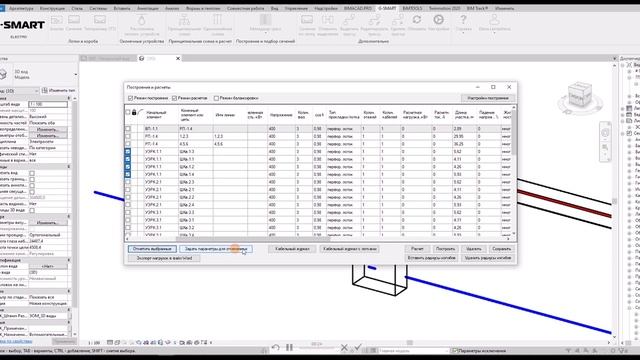Click the Построить button

pyautogui.click(x=445, y=249)
